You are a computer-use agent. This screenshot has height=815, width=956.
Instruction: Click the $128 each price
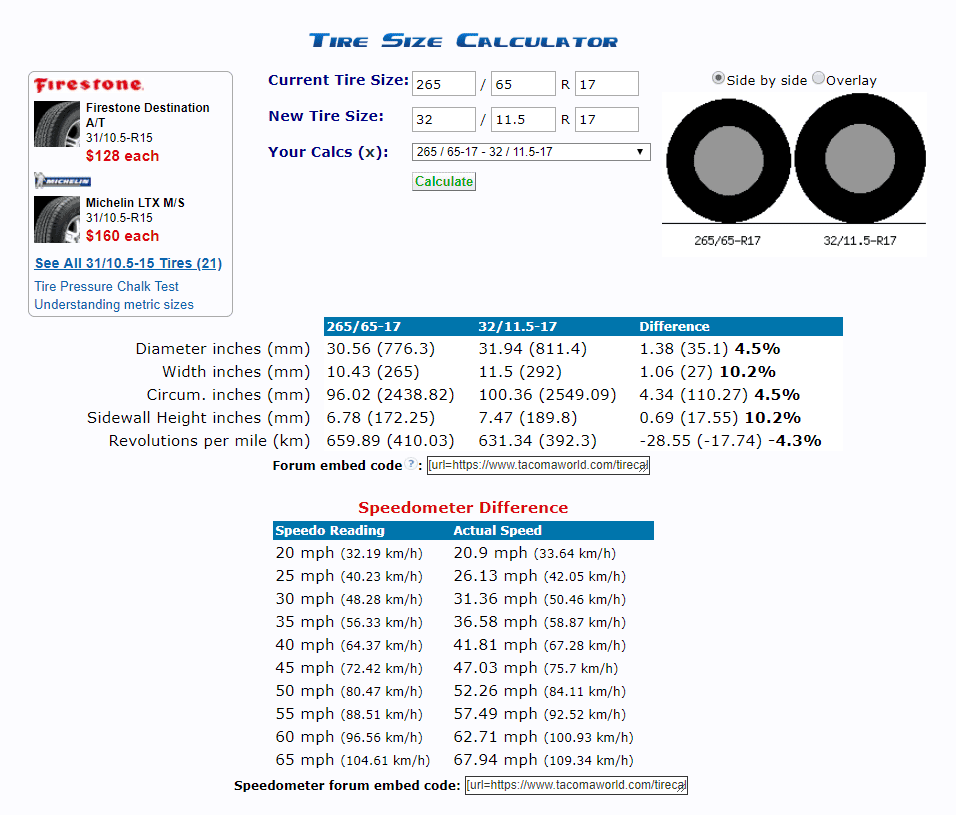123,156
